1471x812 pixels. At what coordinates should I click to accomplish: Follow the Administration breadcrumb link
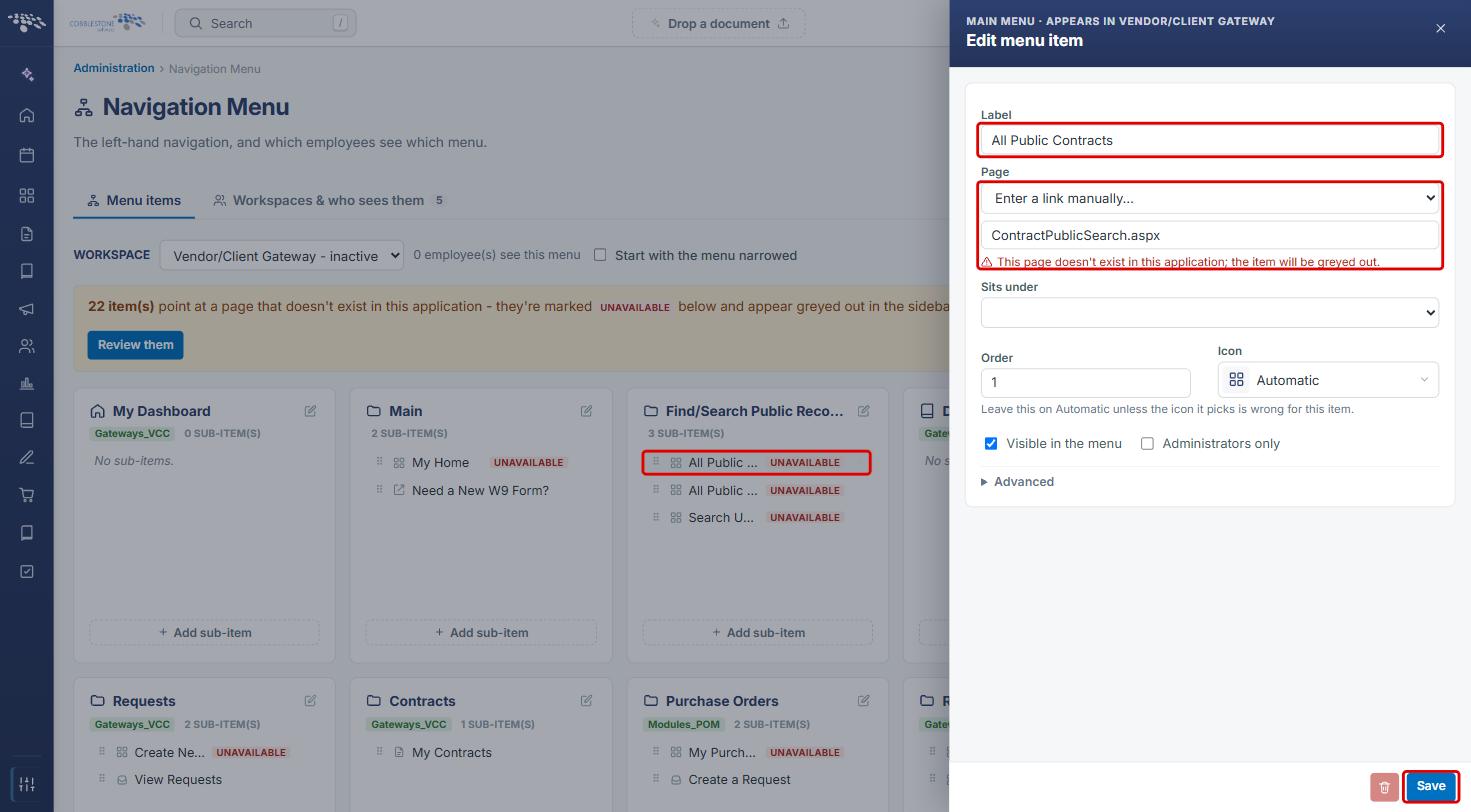(114, 68)
